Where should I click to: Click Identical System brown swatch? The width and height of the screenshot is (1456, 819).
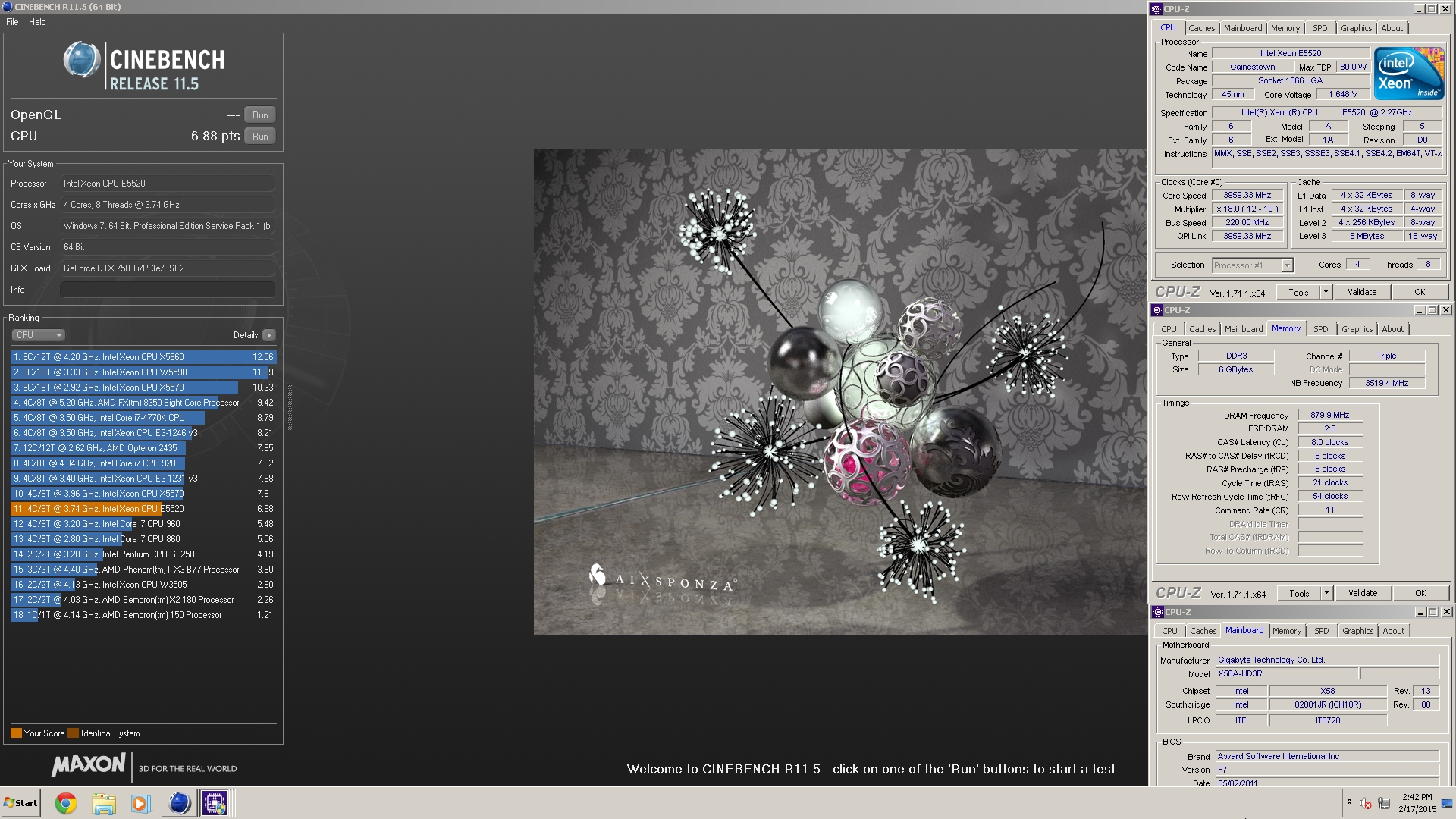coord(73,733)
